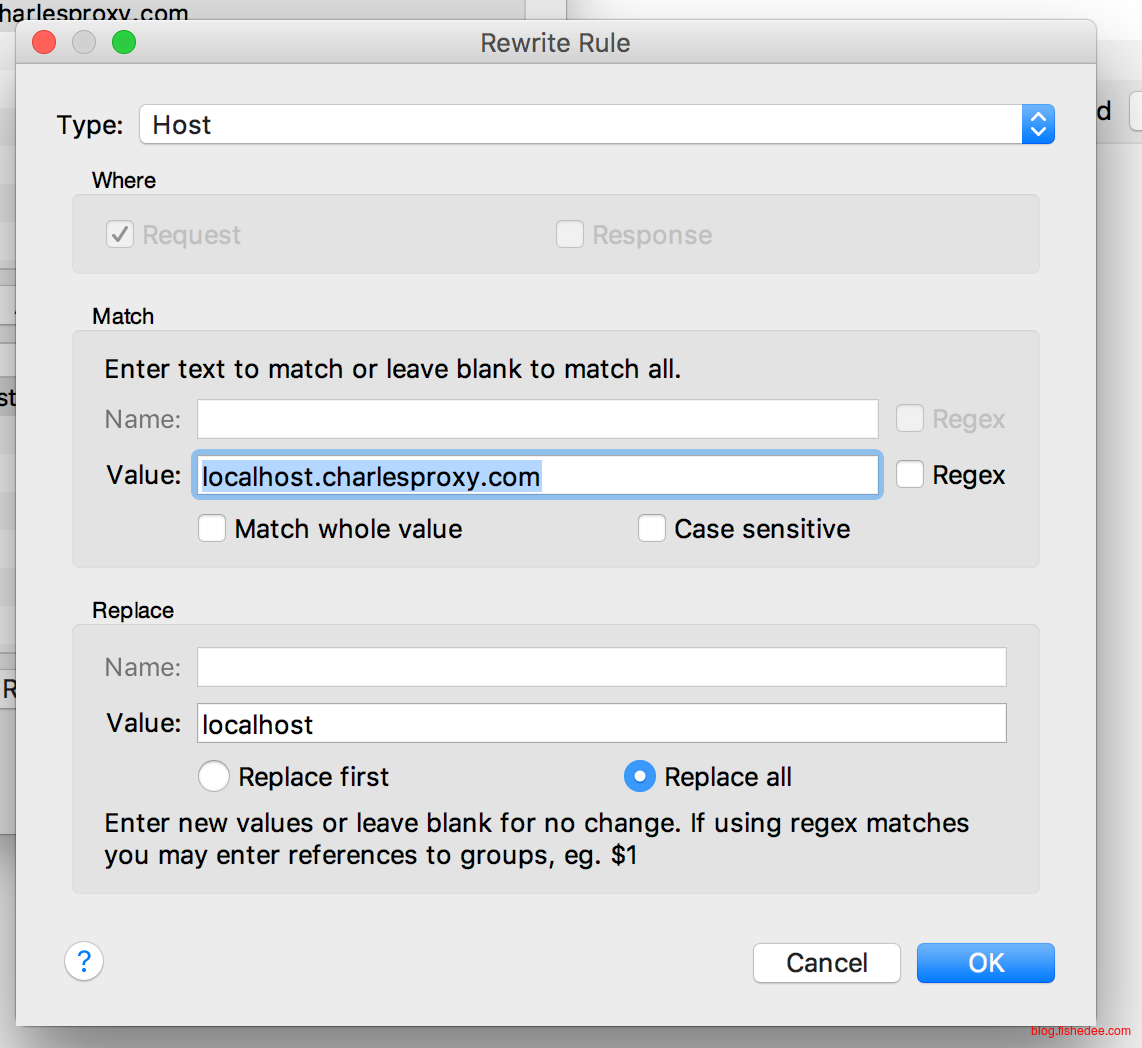
Task: Click the help question mark button
Action: pos(84,962)
